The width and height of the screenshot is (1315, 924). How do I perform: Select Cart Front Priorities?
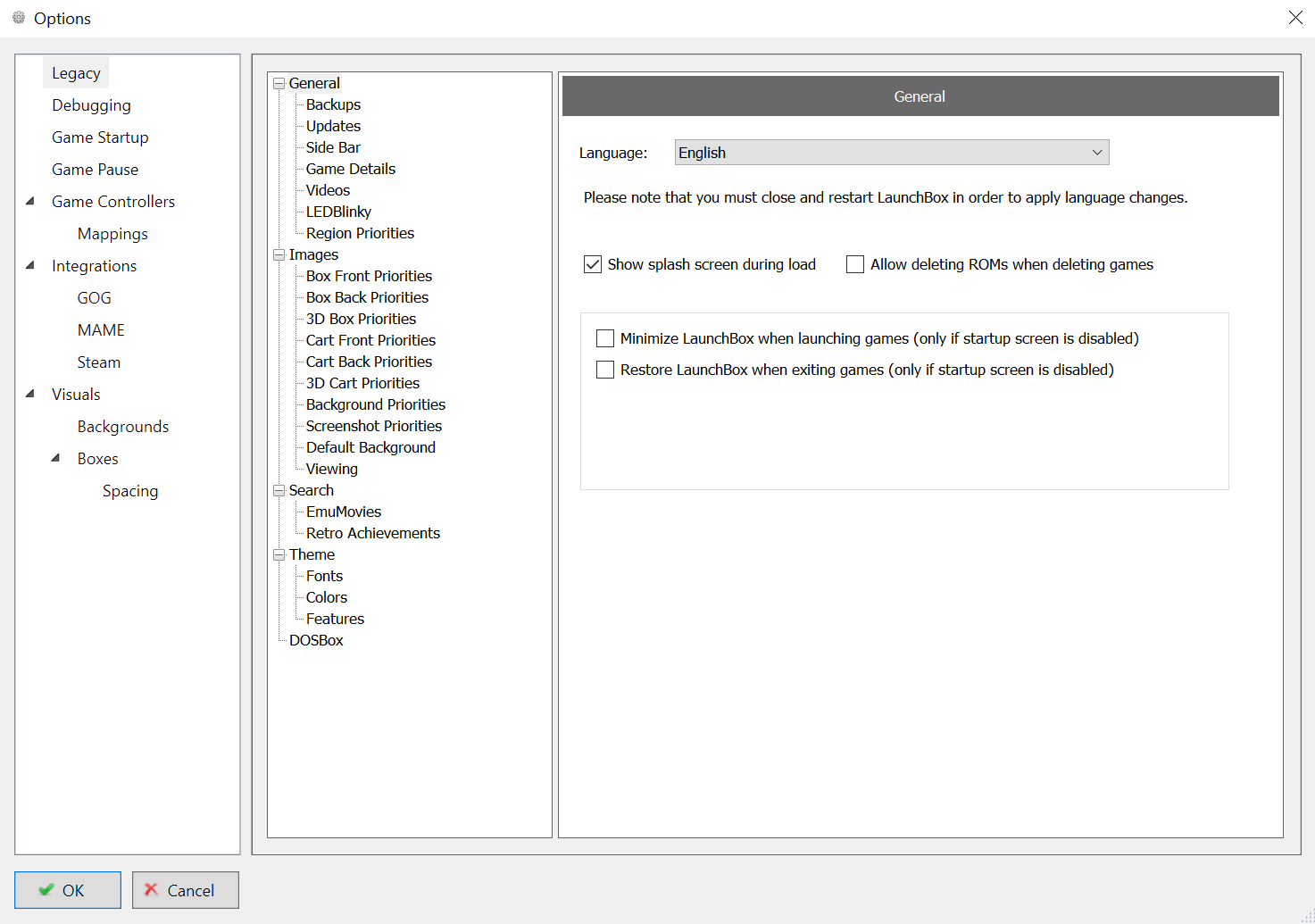[x=370, y=340]
